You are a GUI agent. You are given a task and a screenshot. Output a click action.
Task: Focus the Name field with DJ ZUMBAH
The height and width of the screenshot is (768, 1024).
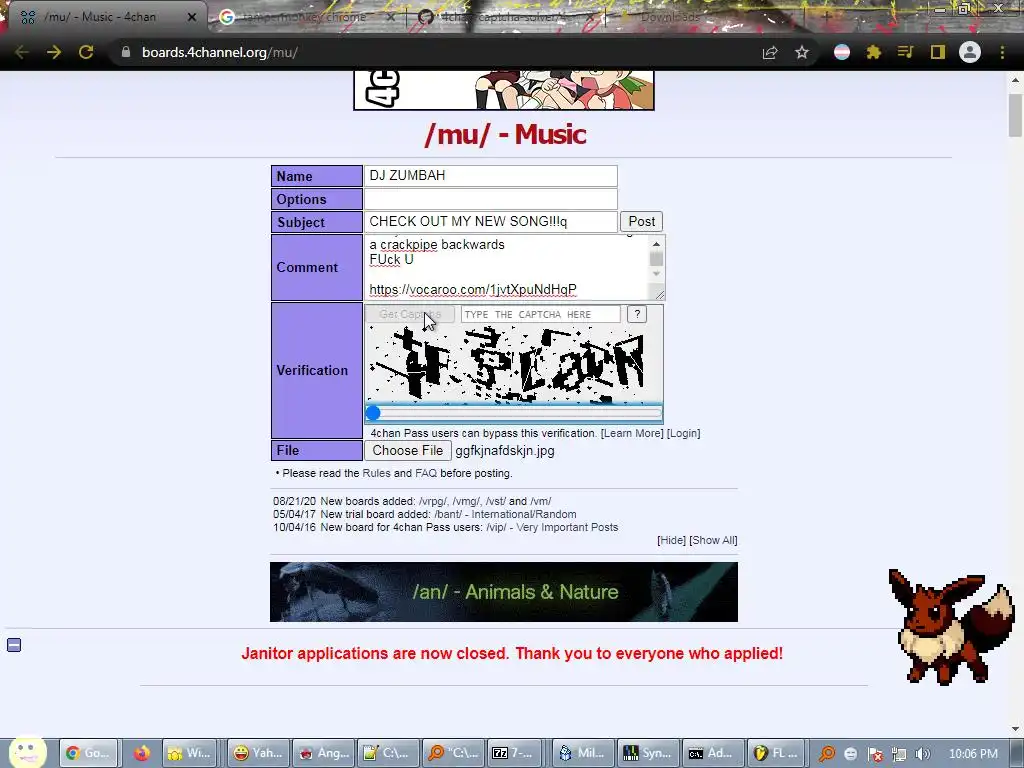[x=490, y=176]
